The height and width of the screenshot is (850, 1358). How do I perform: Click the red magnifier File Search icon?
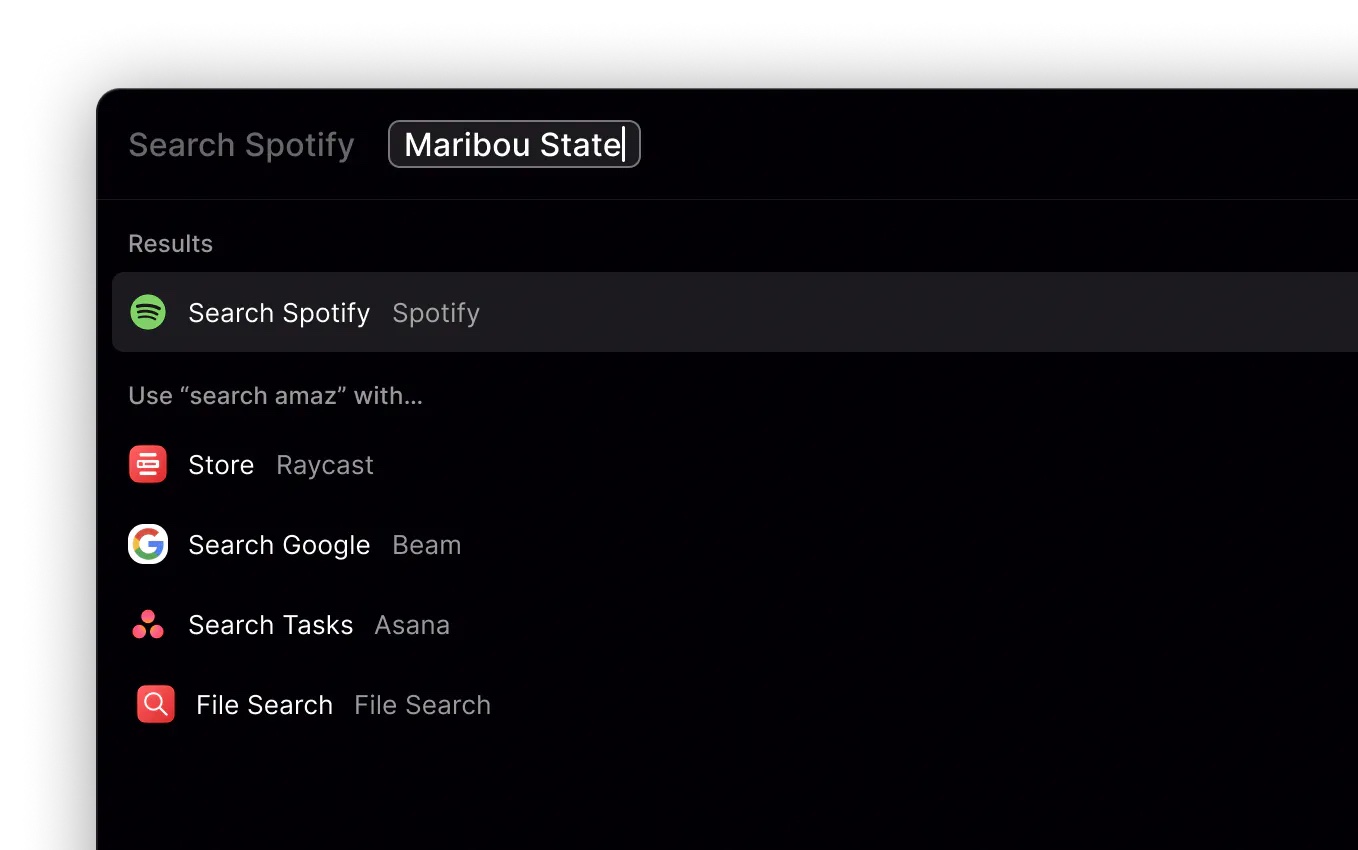[x=156, y=704]
